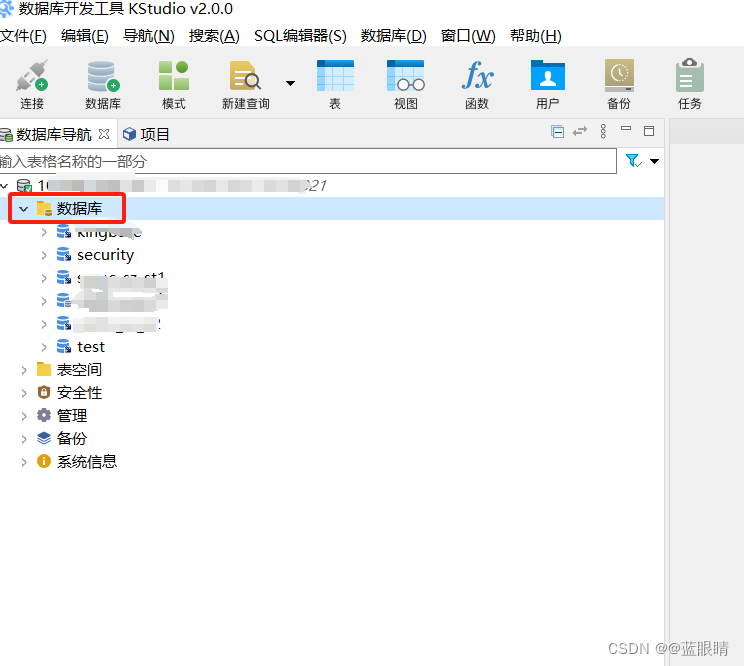Open the 帮助(H) menu
744x666 pixels.
click(536, 36)
